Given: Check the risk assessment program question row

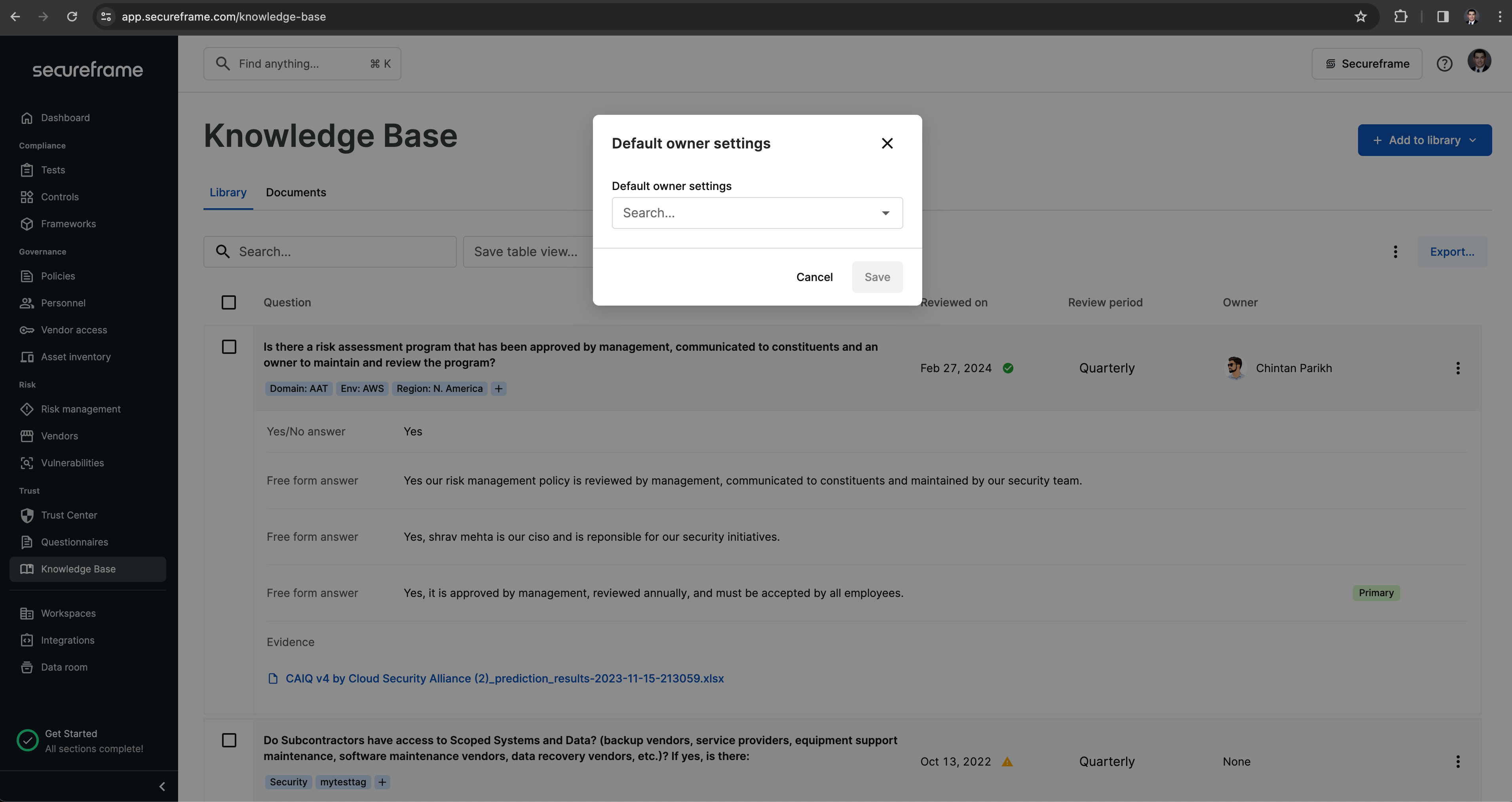Looking at the screenshot, I should (x=229, y=348).
